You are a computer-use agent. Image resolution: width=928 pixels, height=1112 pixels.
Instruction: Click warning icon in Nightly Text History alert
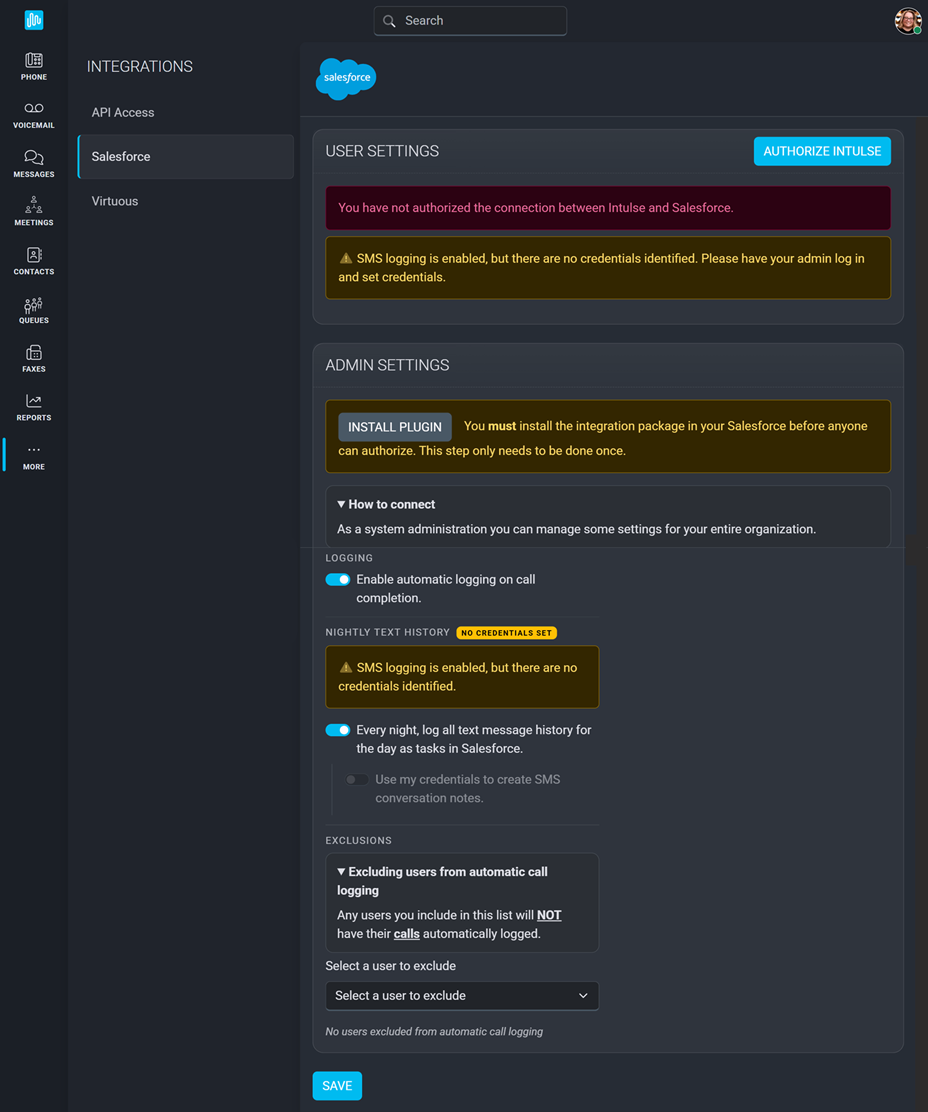point(345,667)
